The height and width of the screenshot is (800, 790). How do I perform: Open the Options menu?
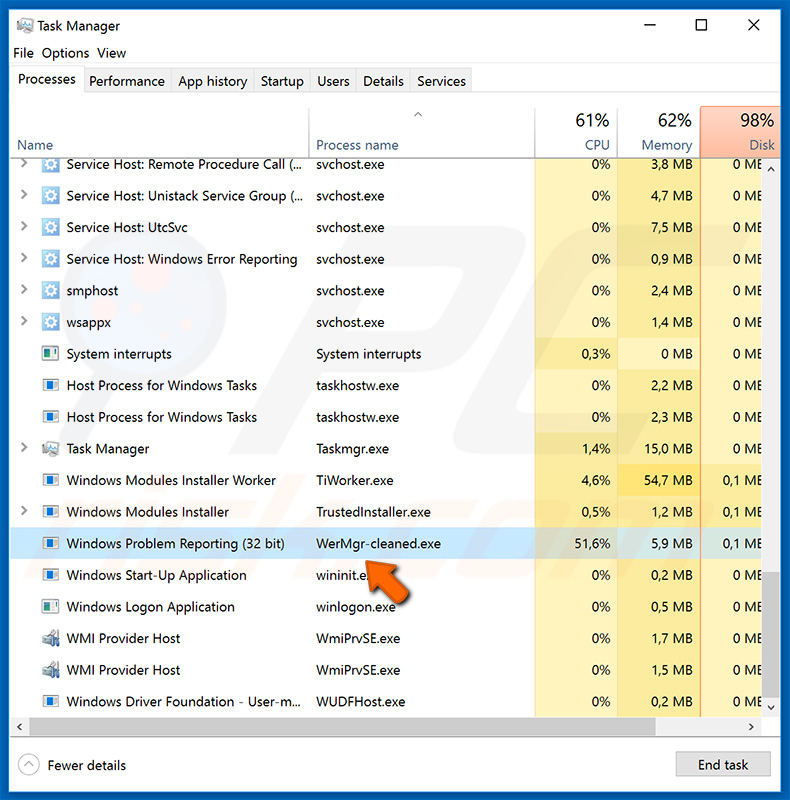[65, 53]
